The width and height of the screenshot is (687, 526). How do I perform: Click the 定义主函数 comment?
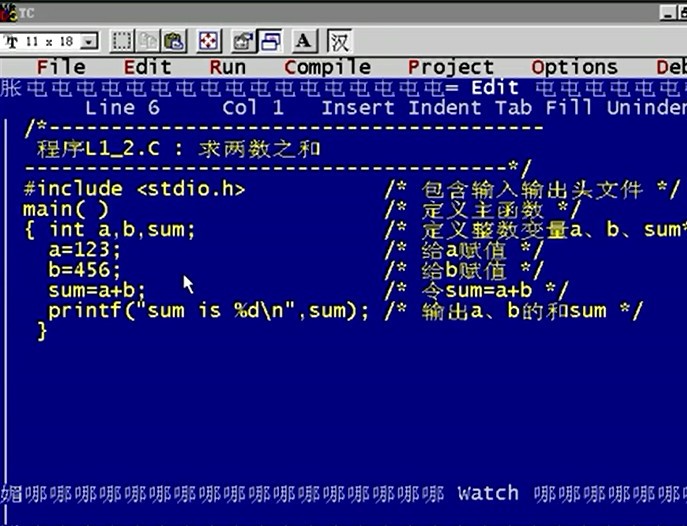tap(482, 210)
